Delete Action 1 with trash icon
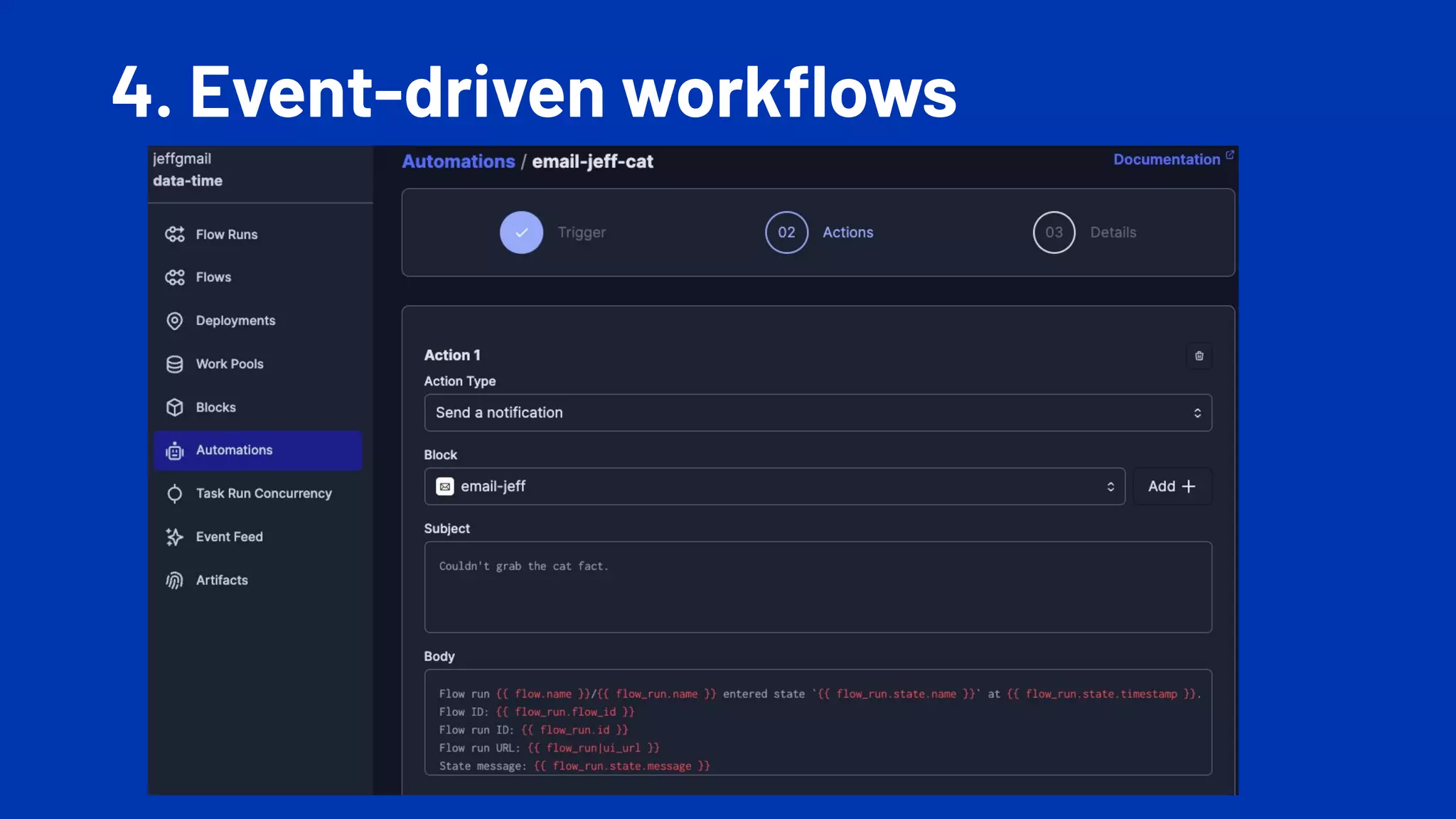Screen dimensions: 1456x819 pyautogui.click(x=1199, y=355)
